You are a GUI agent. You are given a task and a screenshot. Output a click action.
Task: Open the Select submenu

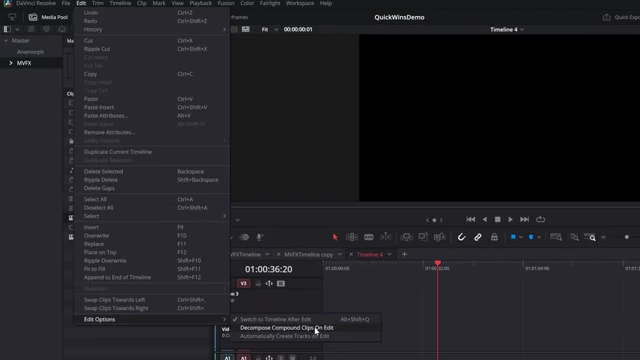point(152,216)
